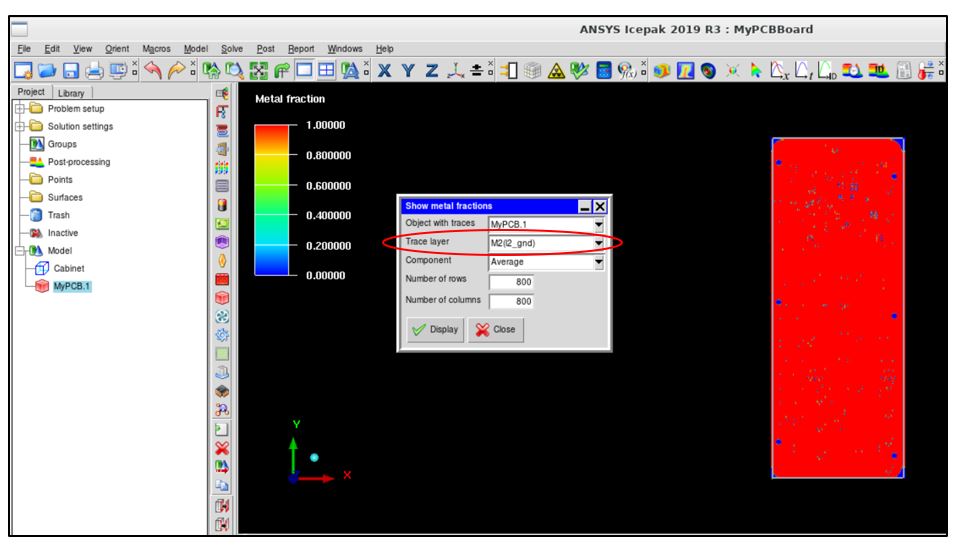Image resolution: width=958 pixels, height=550 pixels.
Task: Switch to the Project tab
Action: [31, 92]
